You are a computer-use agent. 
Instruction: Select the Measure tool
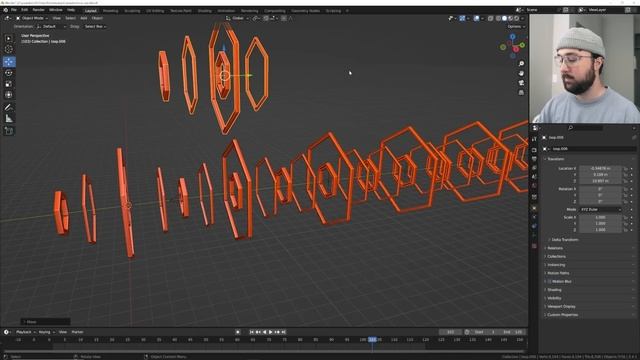point(9,118)
